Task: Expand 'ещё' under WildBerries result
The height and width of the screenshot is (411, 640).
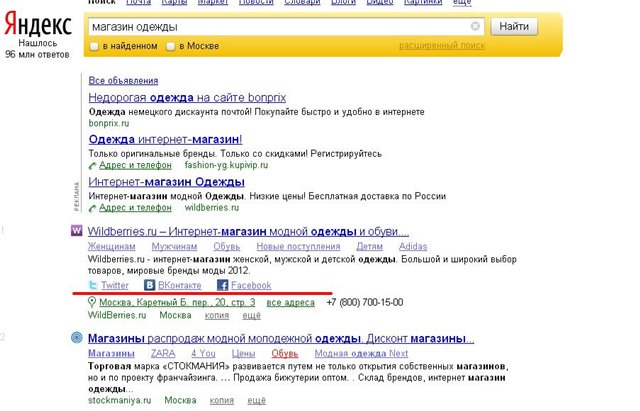Action: point(251,315)
